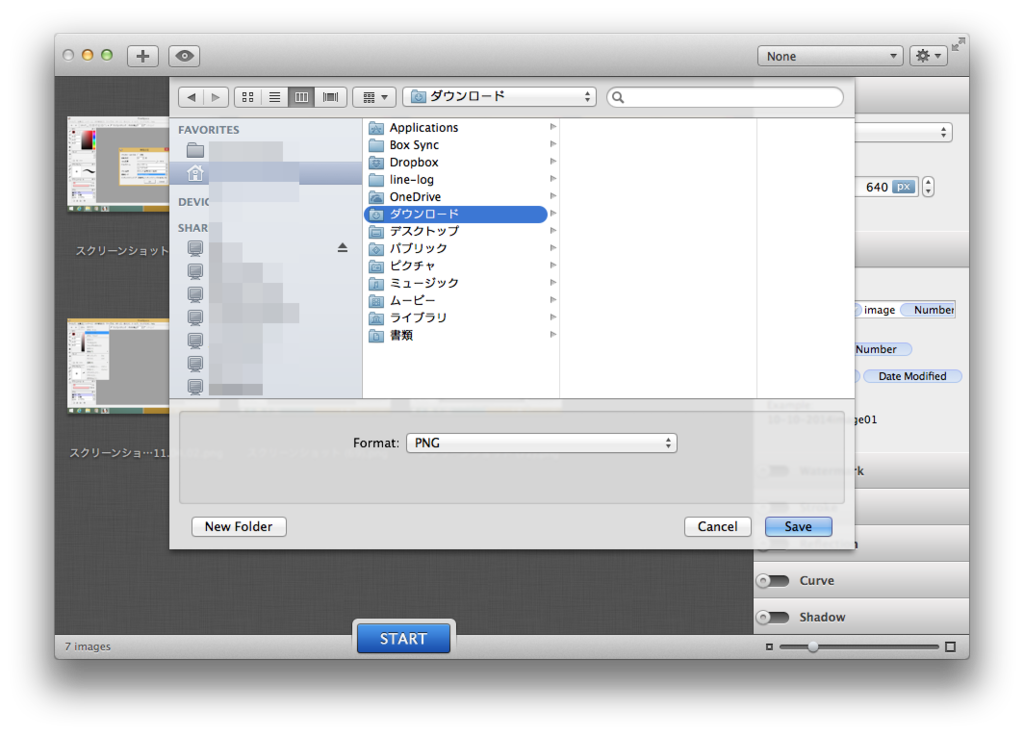Expand the Applications folder arrow
Image resolution: width=1024 pixels, height=735 pixels.
(x=553, y=127)
